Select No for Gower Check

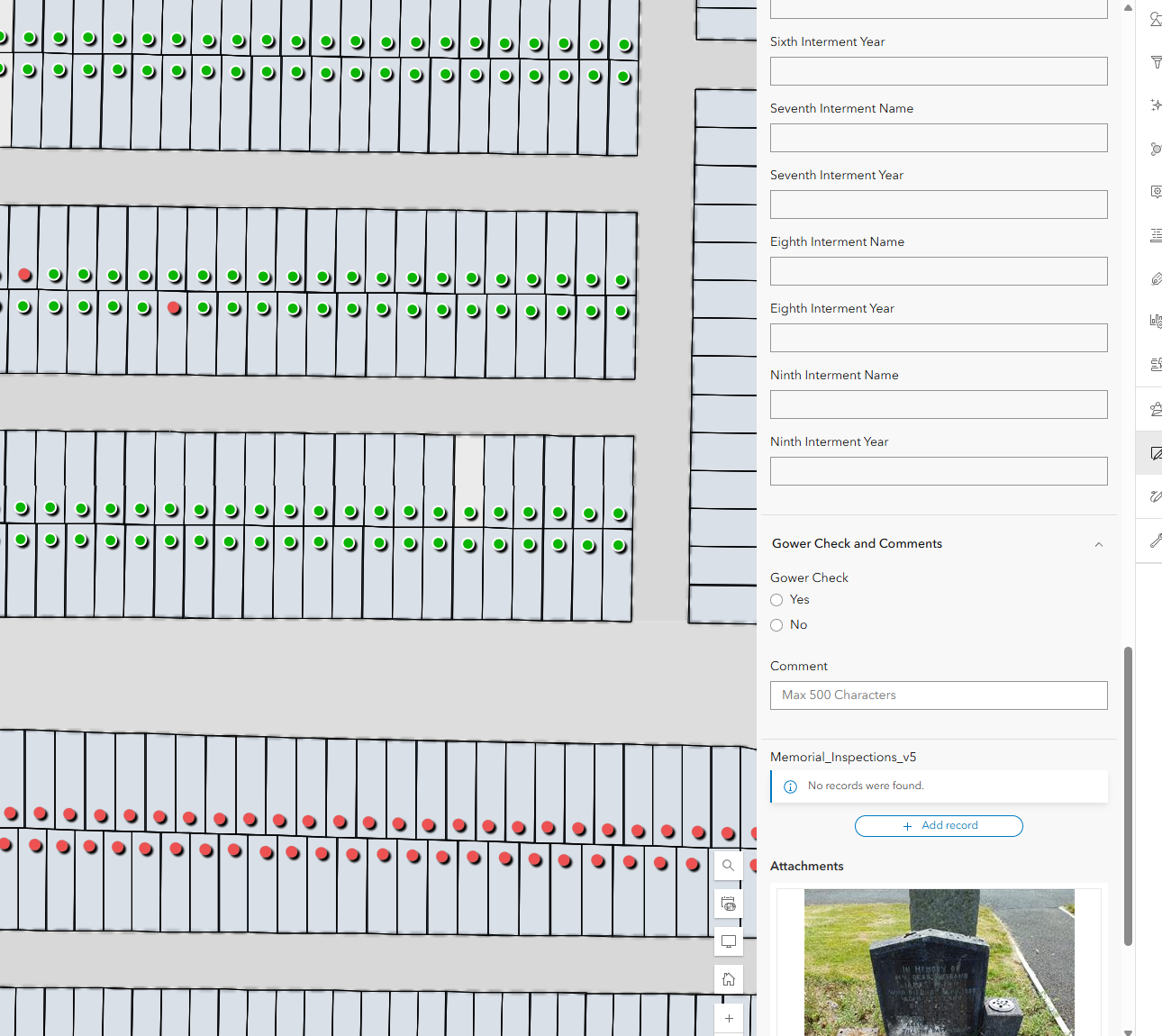pyautogui.click(x=776, y=625)
